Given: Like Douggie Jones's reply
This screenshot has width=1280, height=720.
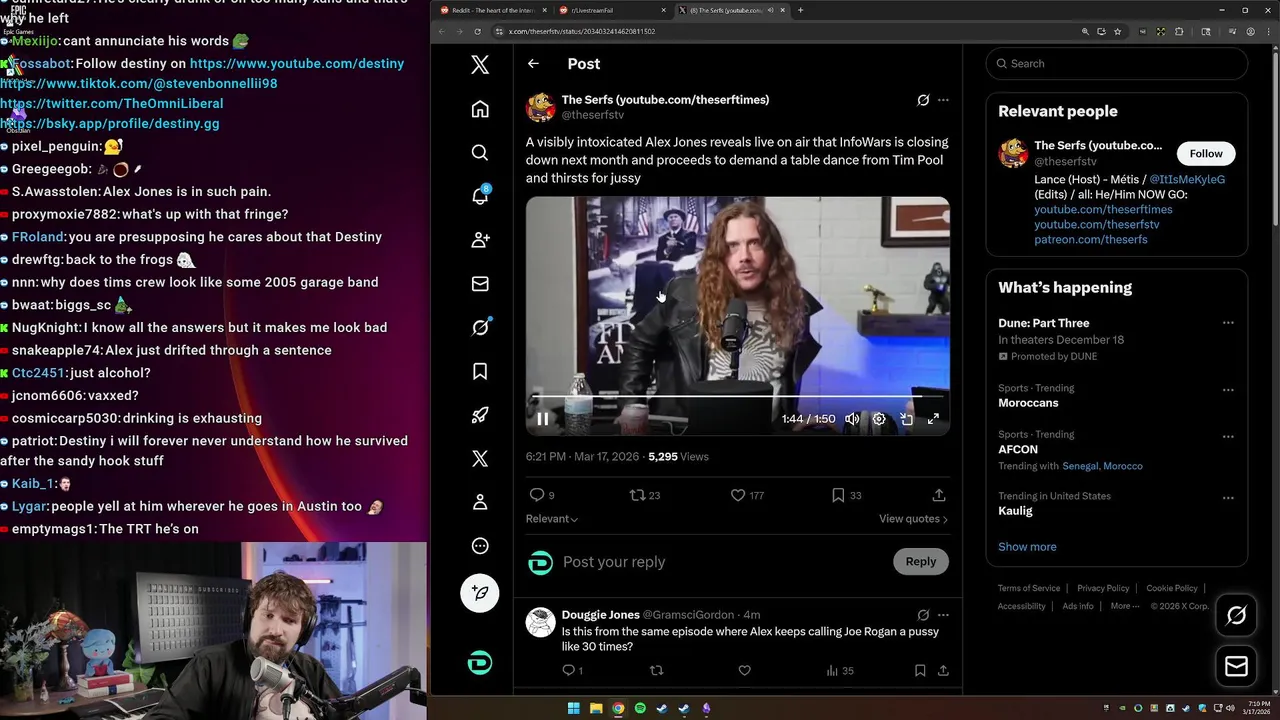Looking at the screenshot, I should point(744,671).
